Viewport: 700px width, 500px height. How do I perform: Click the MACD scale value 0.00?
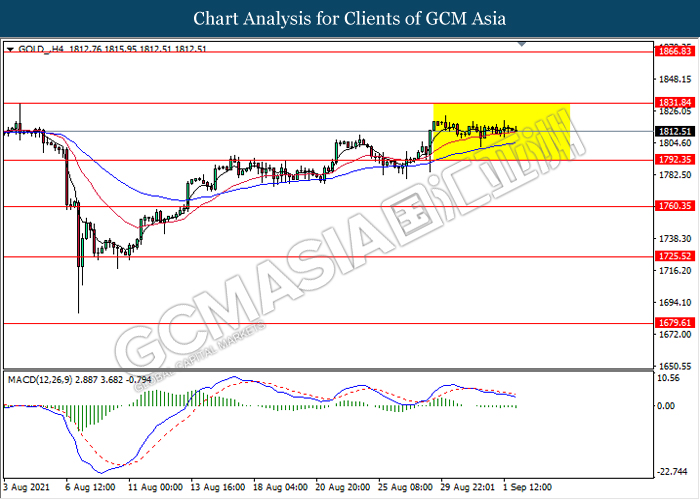tap(665, 406)
